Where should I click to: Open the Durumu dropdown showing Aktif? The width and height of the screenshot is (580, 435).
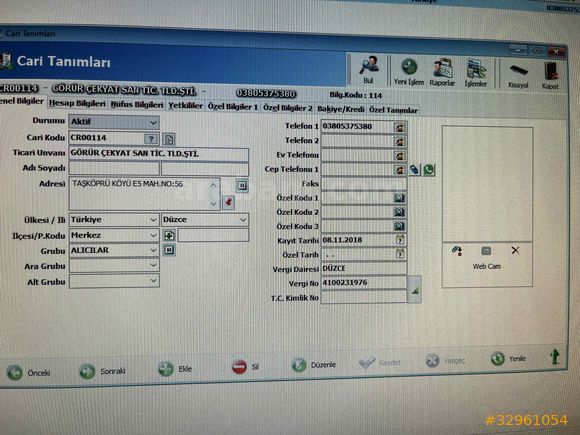click(114, 122)
